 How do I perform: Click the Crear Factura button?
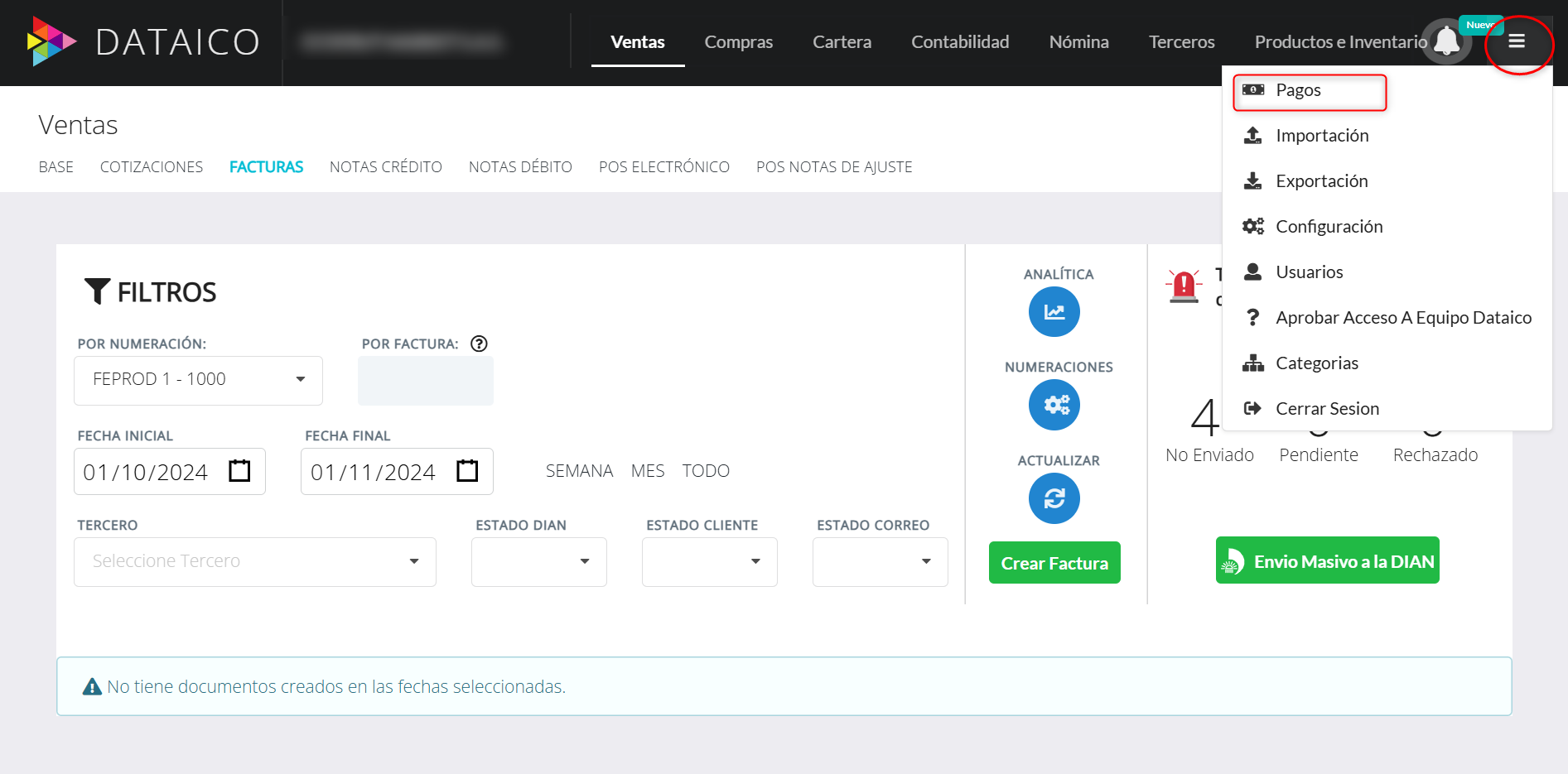(x=1054, y=563)
